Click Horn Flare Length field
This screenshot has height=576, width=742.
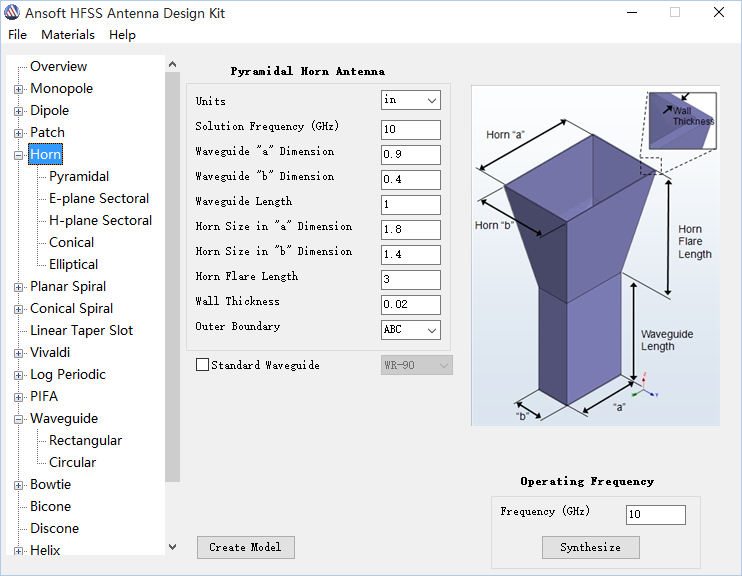[x=411, y=280]
